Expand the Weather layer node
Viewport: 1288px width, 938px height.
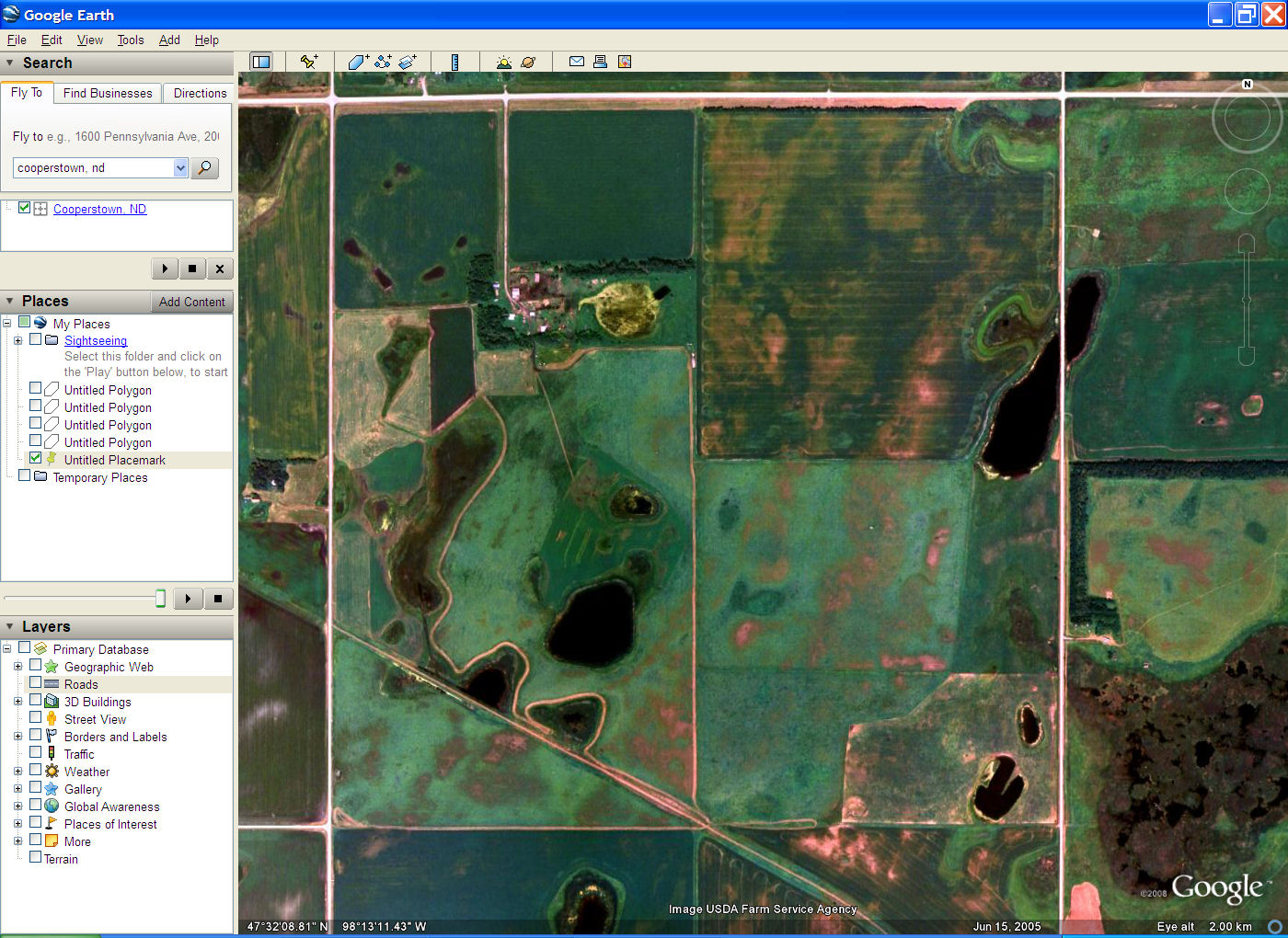click(x=17, y=771)
